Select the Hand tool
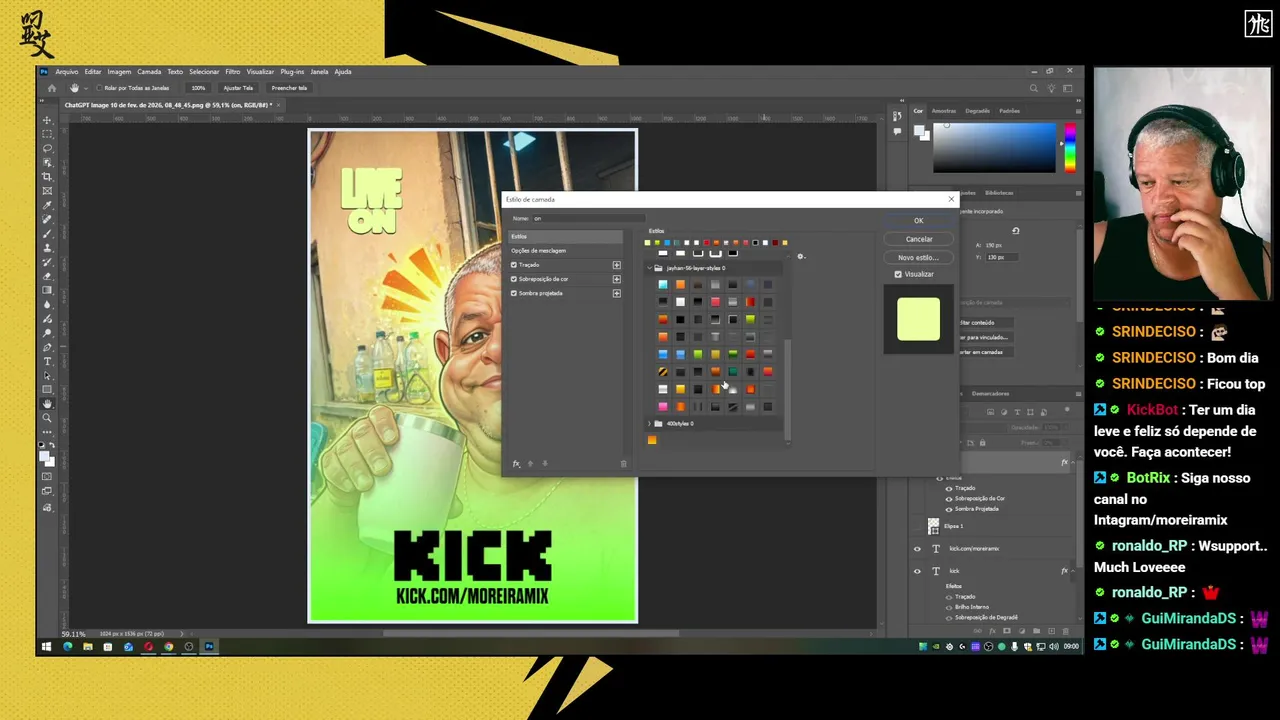This screenshot has width=1280, height=720. 47,403
